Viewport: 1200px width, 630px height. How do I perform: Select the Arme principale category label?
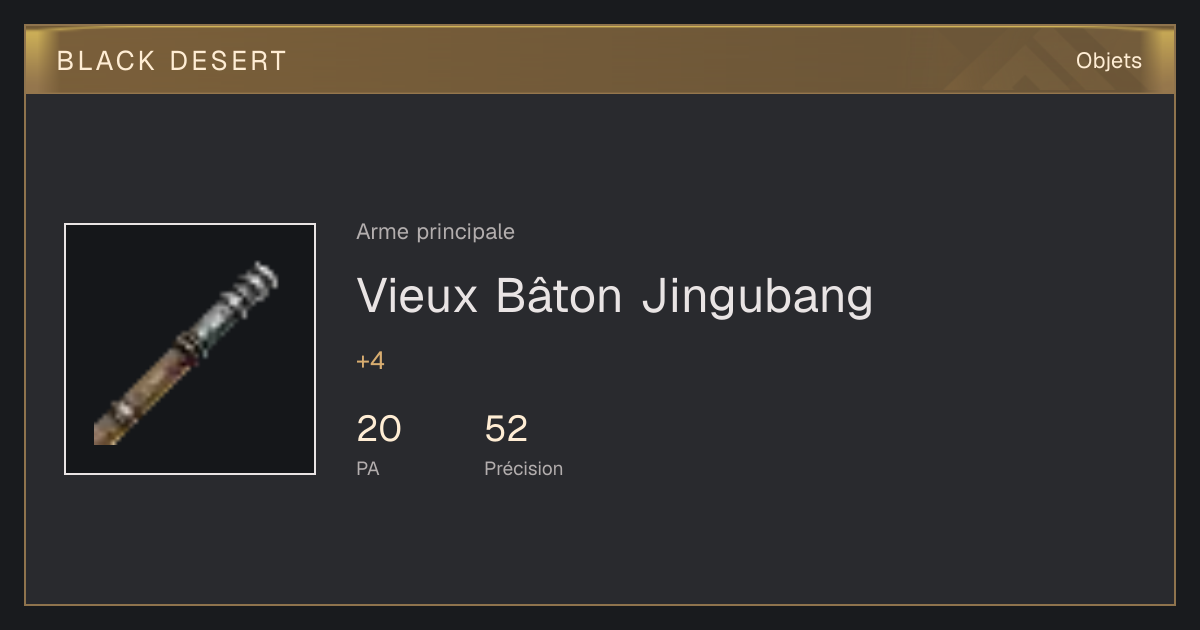point(435,232)
